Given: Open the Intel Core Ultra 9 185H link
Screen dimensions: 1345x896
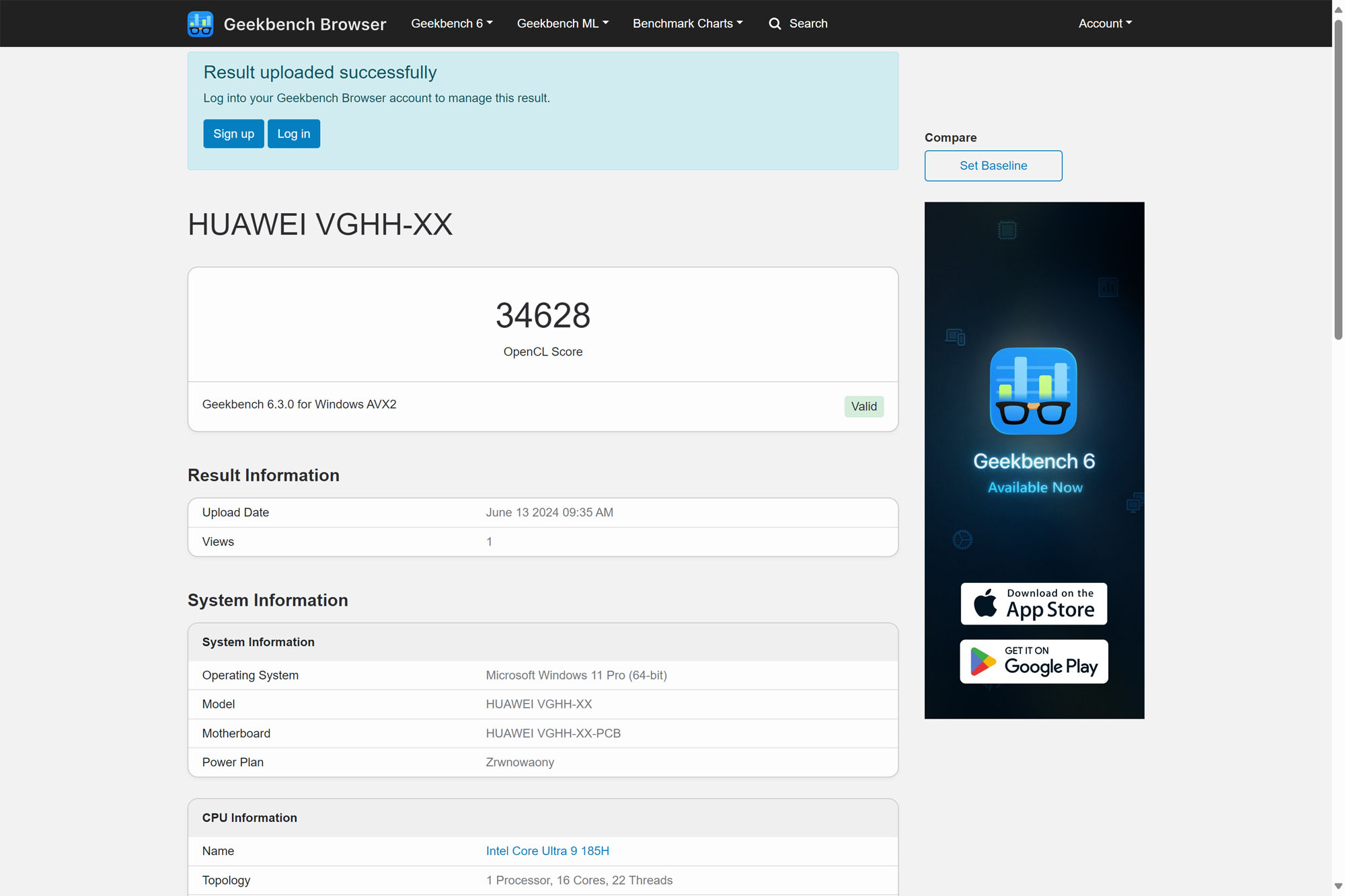Looking at the screenshot, I should pyautogui.click(x=547, y=851).
